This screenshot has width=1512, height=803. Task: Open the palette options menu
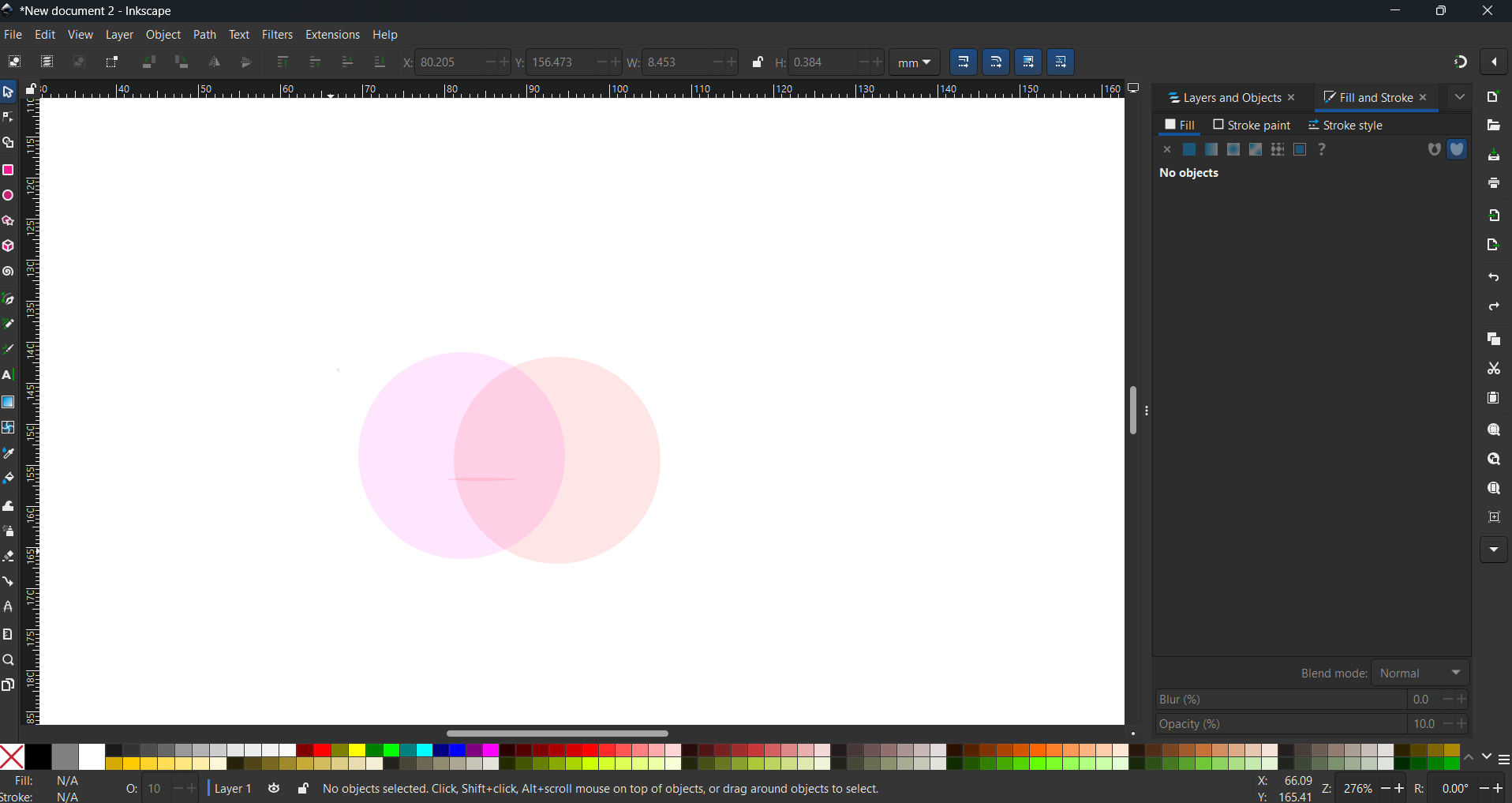point(1503,760)
